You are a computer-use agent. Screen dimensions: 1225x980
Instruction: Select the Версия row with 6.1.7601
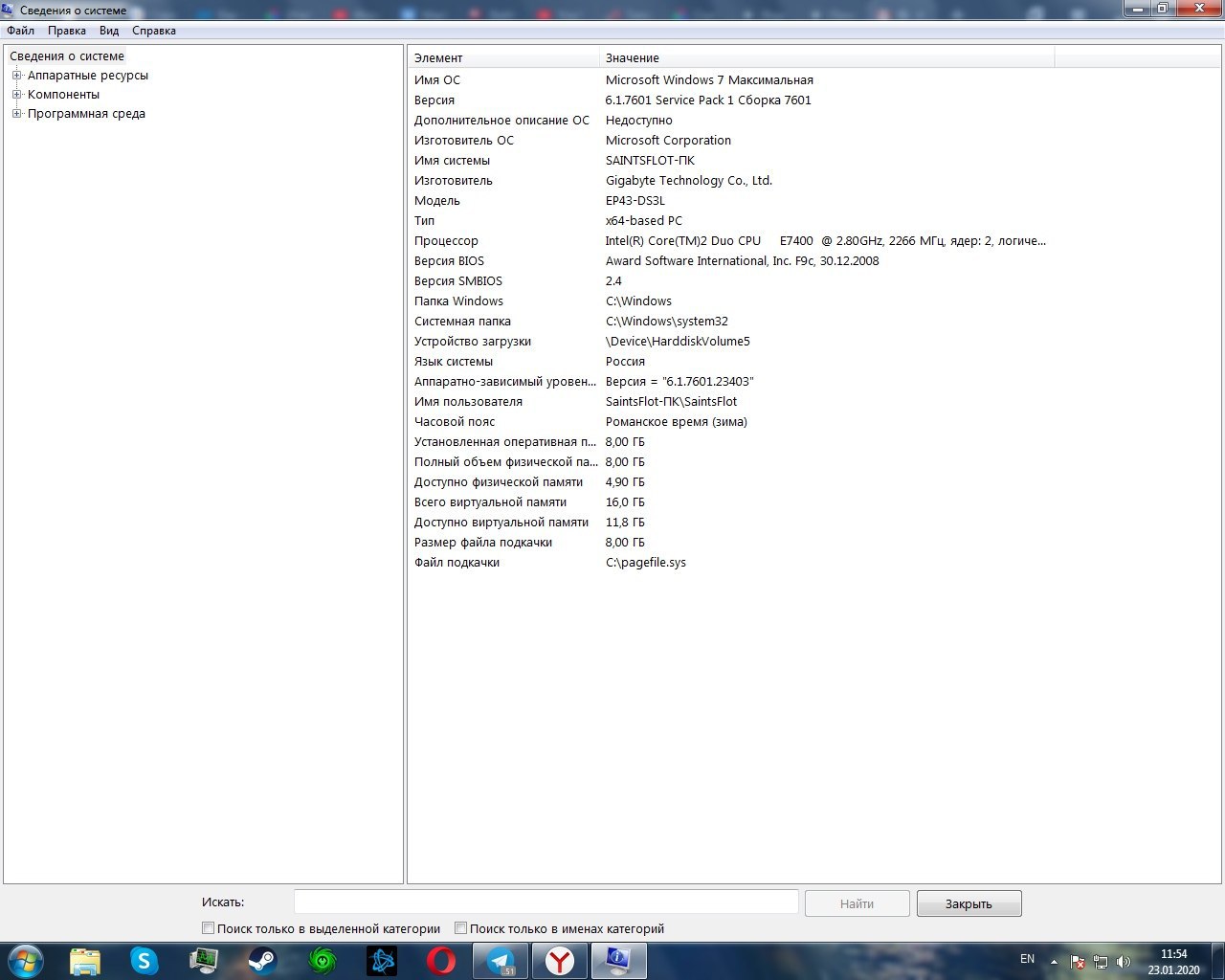[x=731, y=100]
